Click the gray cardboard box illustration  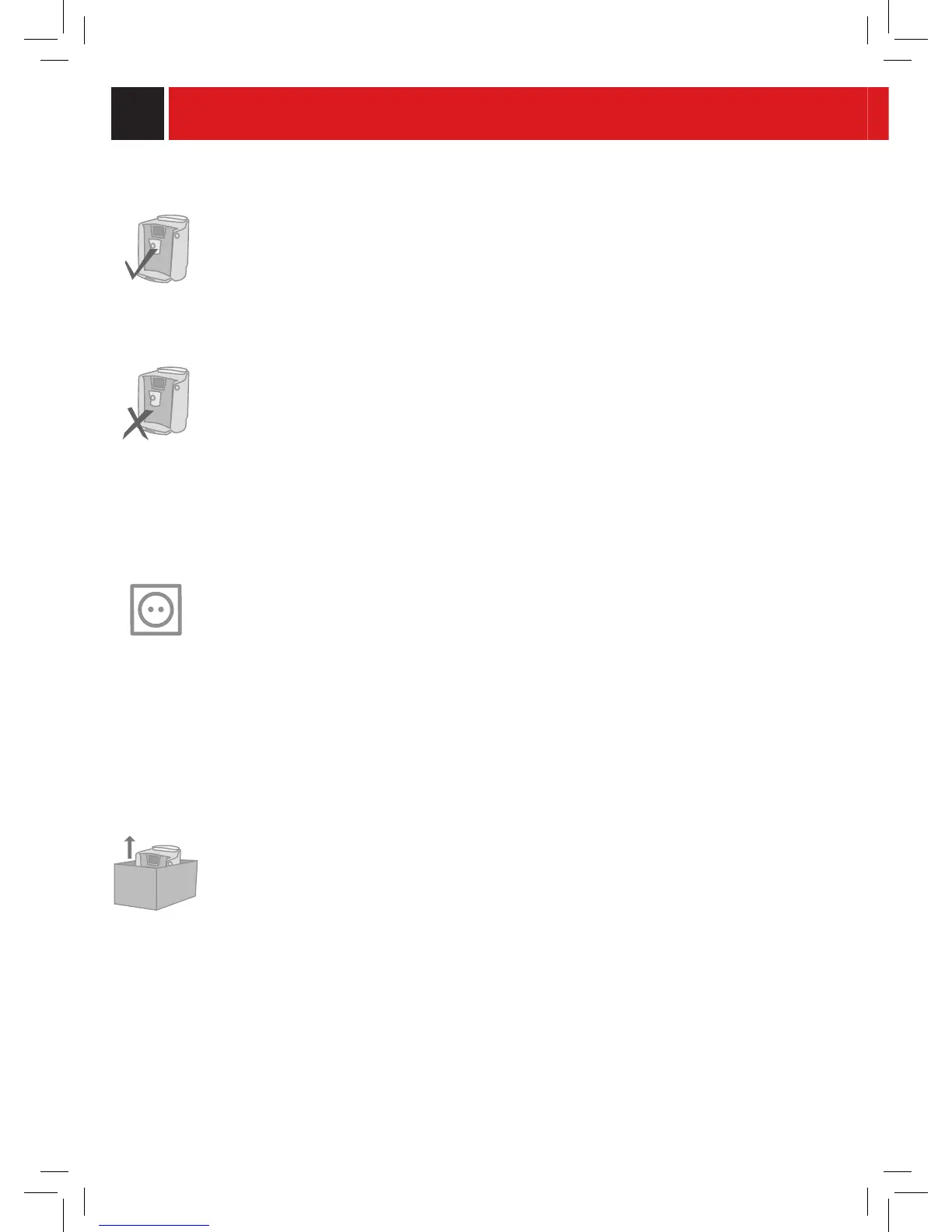pyautogui.click(x=156, y=884)
